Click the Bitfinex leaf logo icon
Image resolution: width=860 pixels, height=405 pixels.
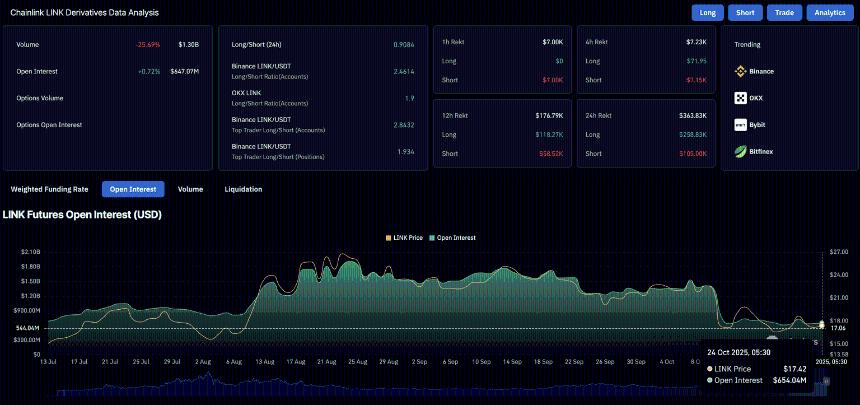(x=741, y=152)
